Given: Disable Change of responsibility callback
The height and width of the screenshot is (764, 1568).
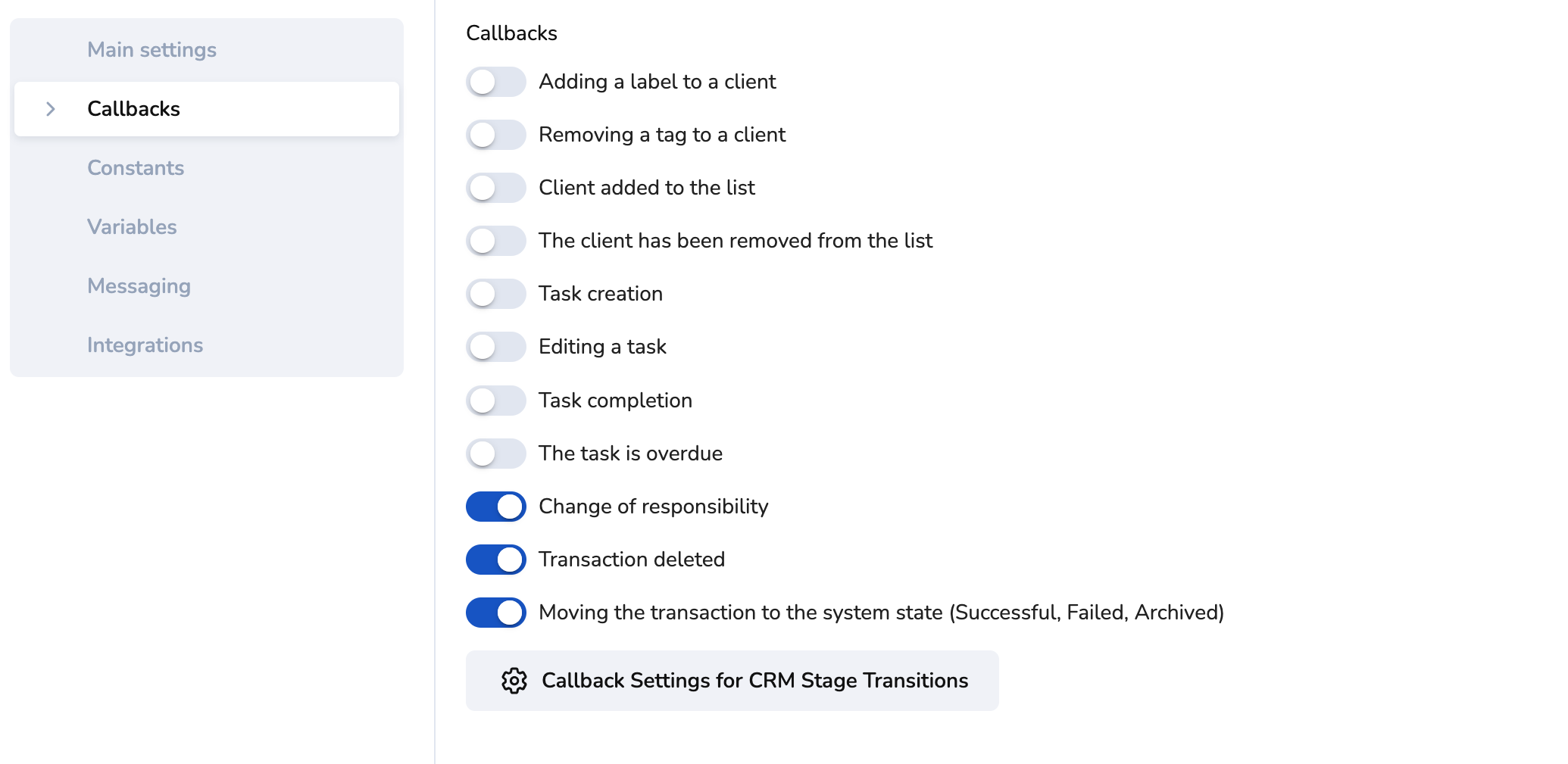Looking at the screenshot, I should point(495,507).
